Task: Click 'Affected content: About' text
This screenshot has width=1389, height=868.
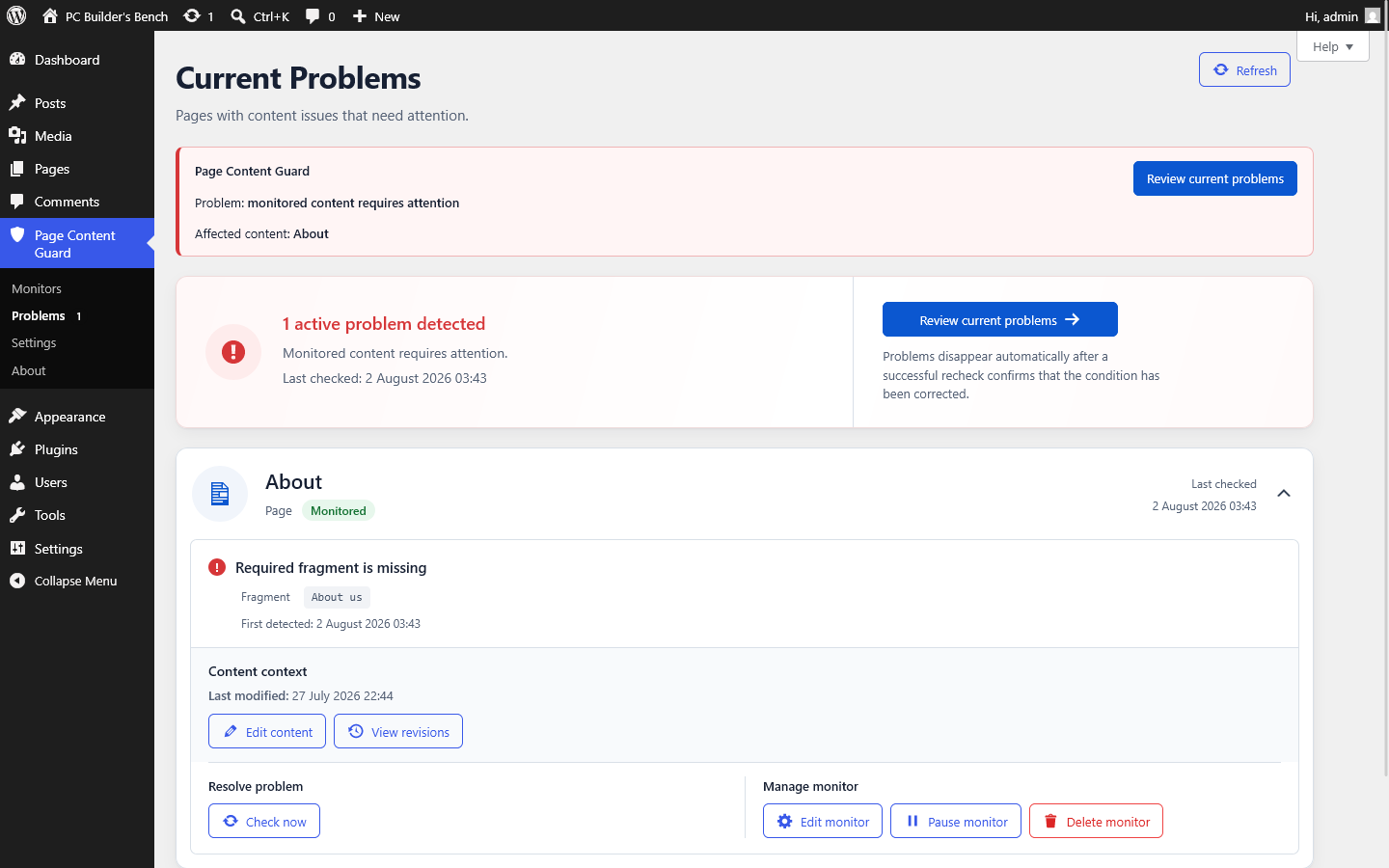Action: pyautogui.click(x=261, y=233)
